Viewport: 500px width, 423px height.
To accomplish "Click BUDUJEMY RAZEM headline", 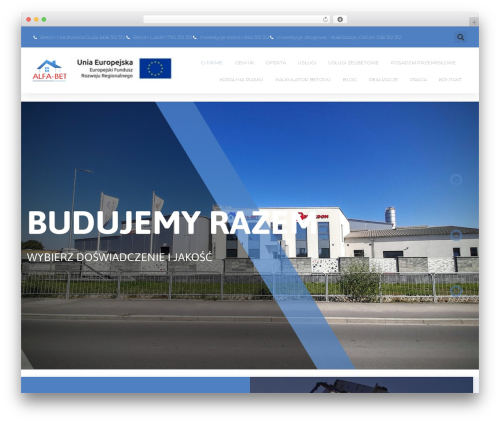I will pyautogui.click(x=172, y=223).
